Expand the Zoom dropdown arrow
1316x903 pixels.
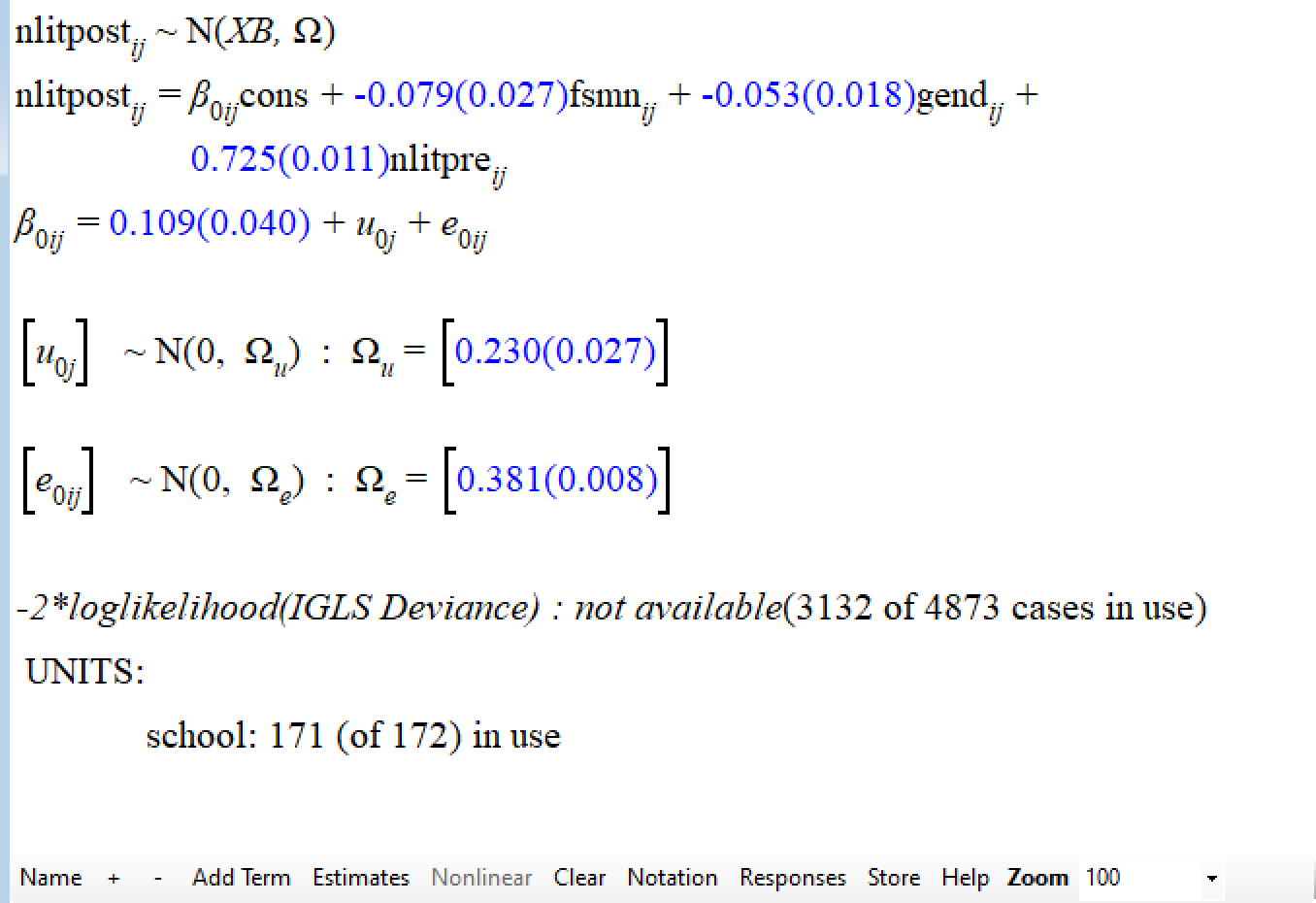tap(1210, 879)
